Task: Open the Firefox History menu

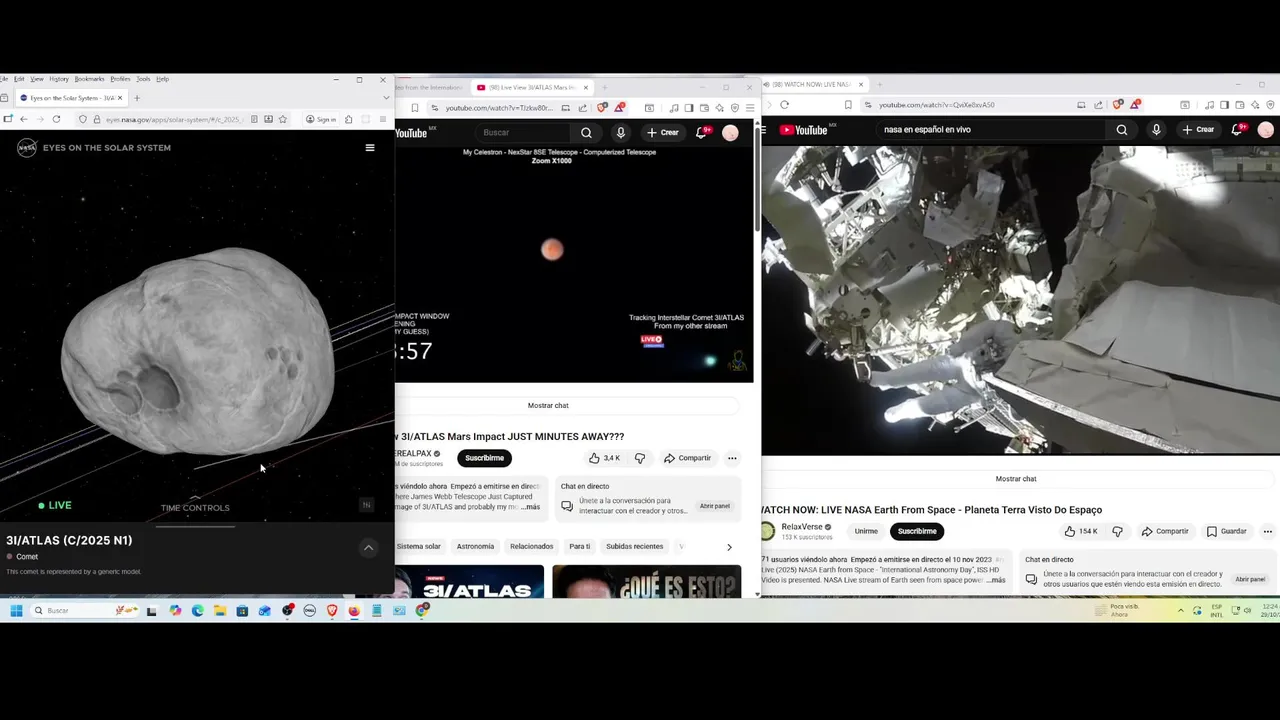Action: (59, 79)
